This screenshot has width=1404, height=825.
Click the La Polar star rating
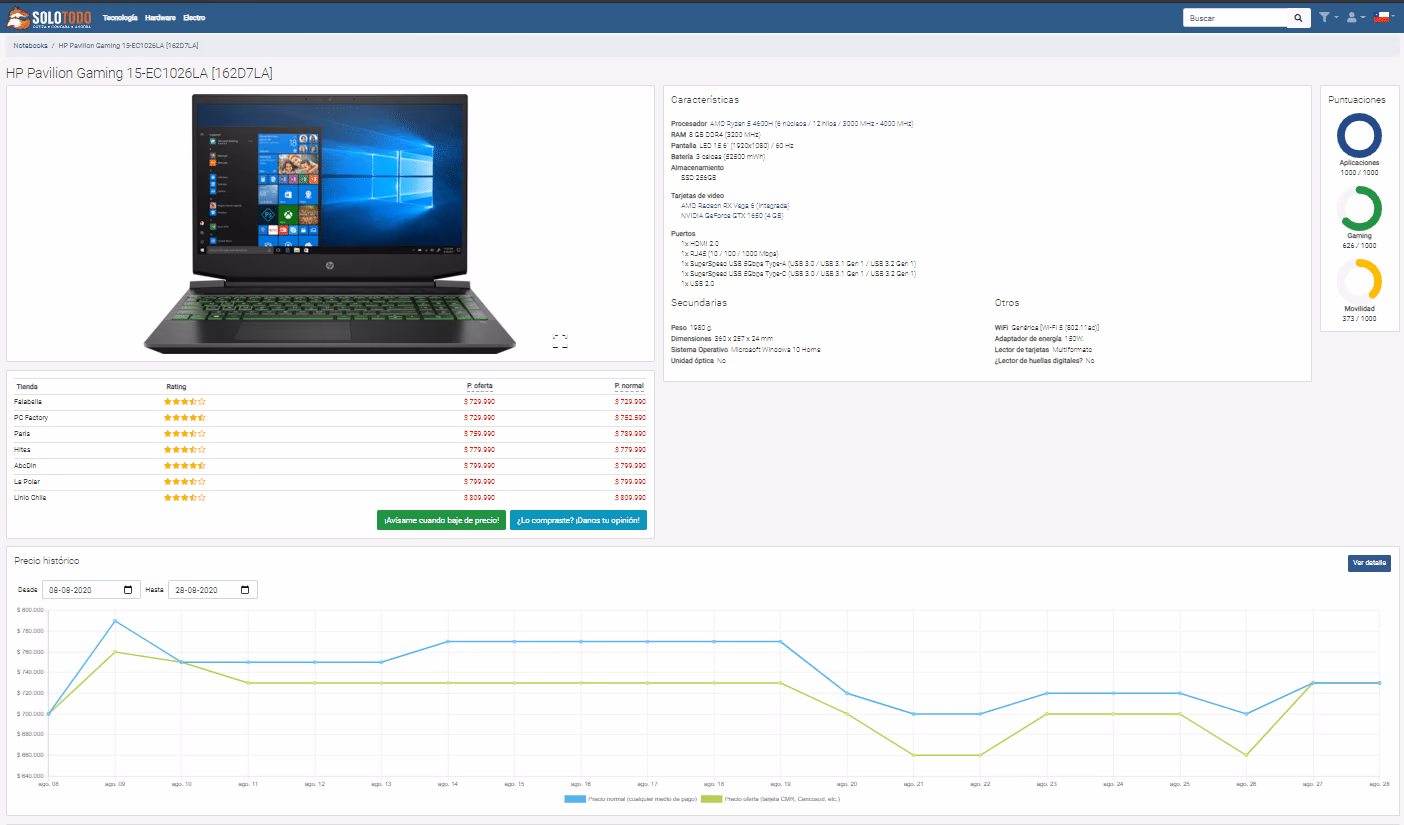tap(185, 482)
